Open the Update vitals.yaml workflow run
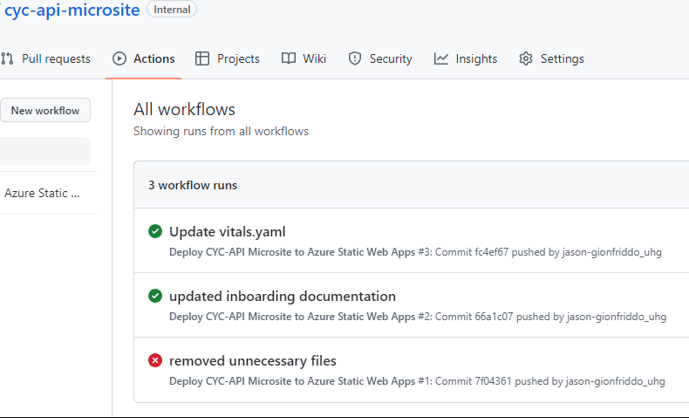 [x=227, y=232]
